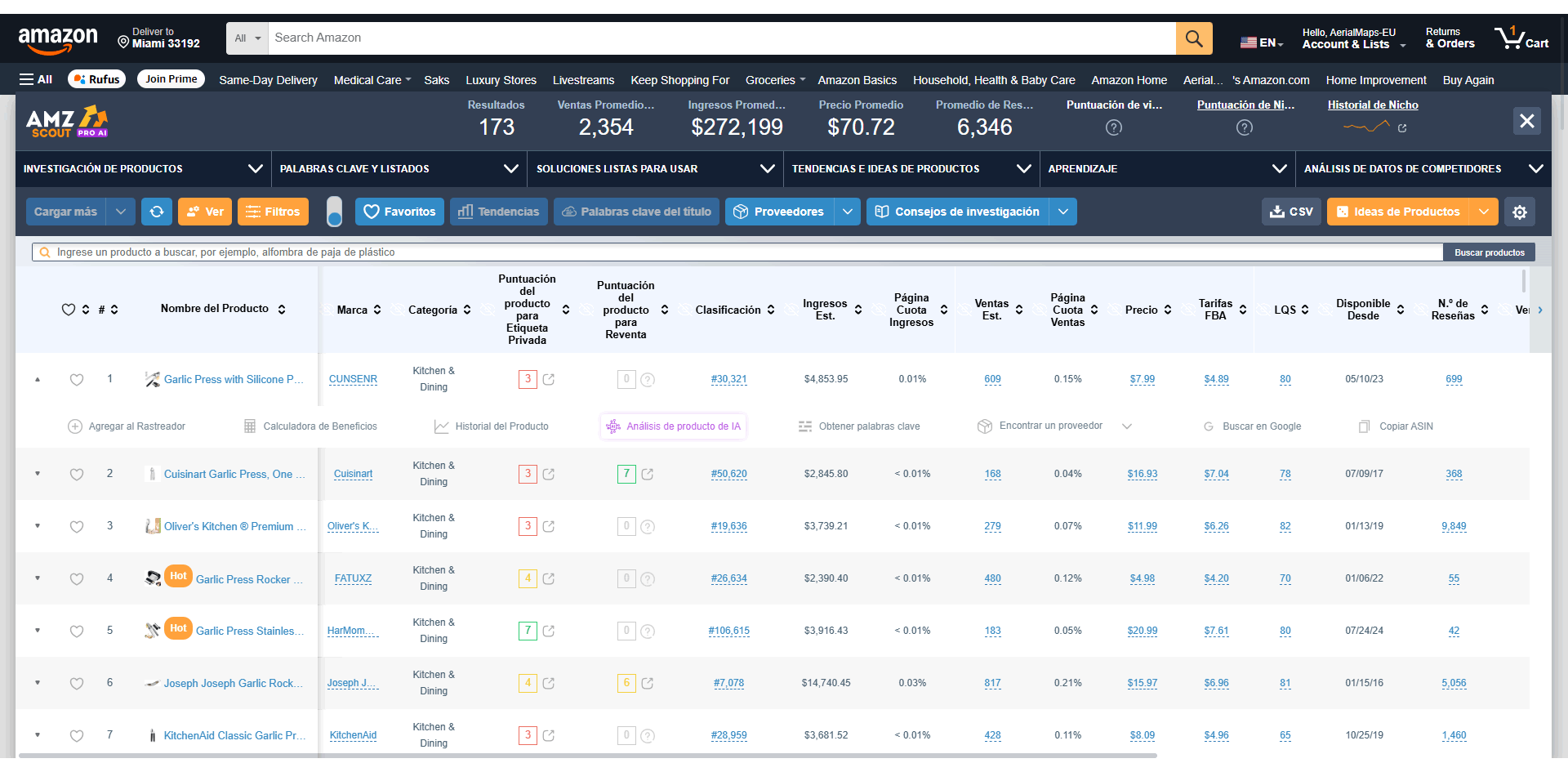Add Garlic Press with Silicone to favorites
Screen dimensions: 1568x772
point(77,380)
